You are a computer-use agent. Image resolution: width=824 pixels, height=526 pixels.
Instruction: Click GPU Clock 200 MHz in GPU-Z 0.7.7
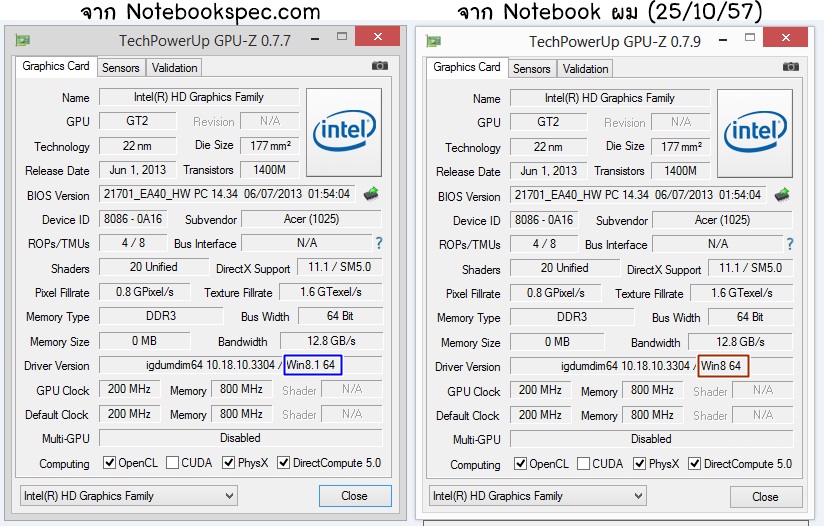tap(130, 389)
